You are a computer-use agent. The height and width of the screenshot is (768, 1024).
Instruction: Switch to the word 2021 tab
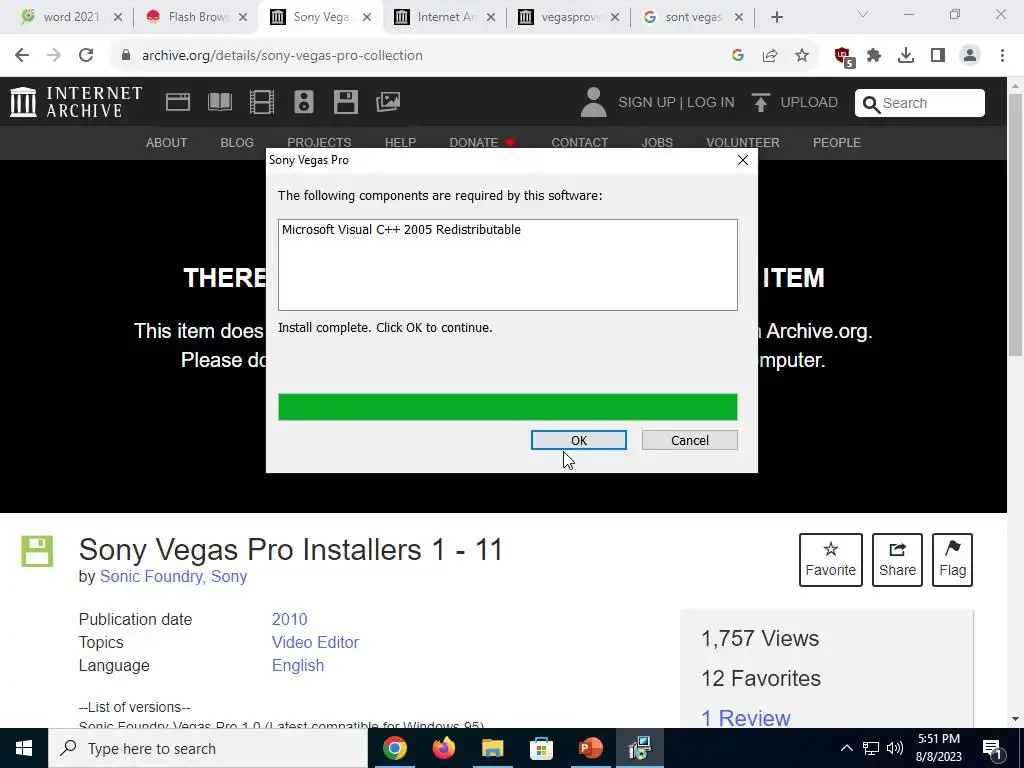(69, 17)
